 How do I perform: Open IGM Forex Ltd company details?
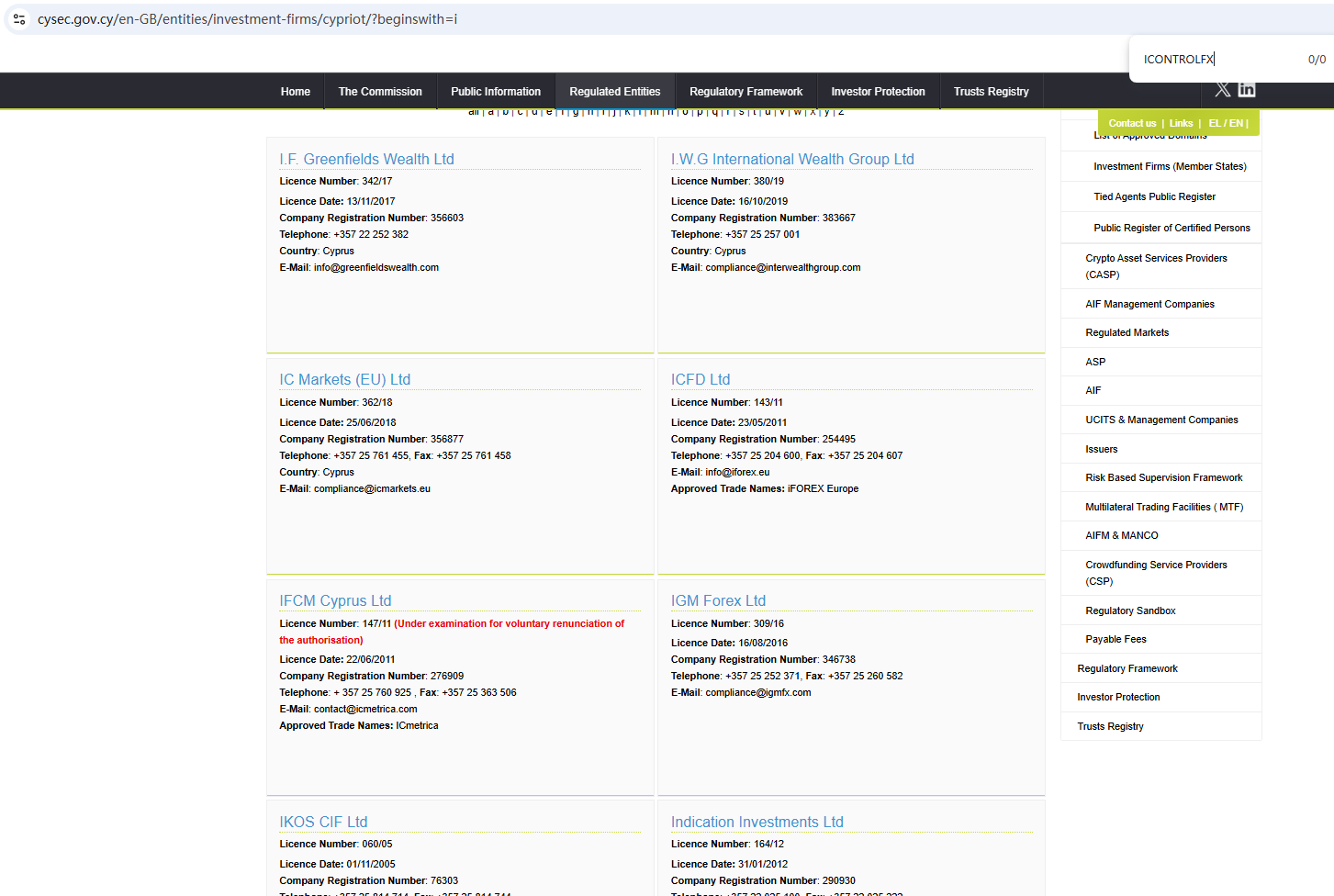717,601
